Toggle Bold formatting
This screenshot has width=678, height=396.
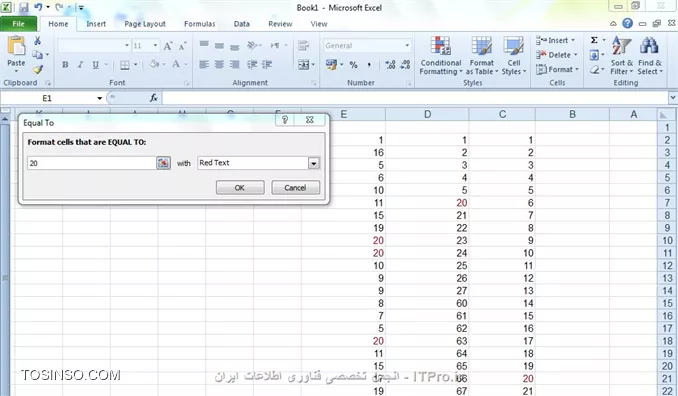(x=65, y=65)
